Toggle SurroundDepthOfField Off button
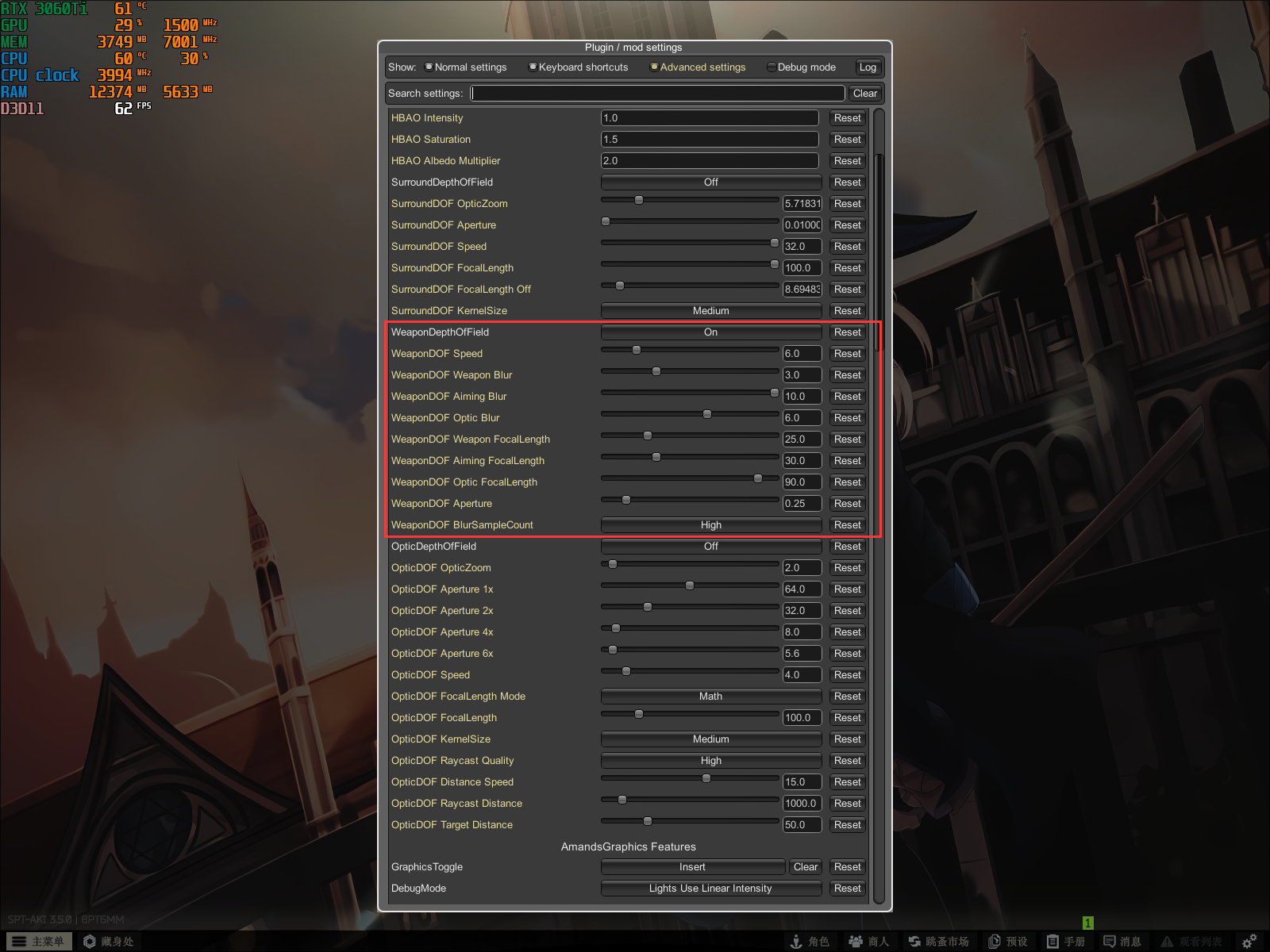Image resolution: width=1270 pixels, height=952 pixels. 710,182
